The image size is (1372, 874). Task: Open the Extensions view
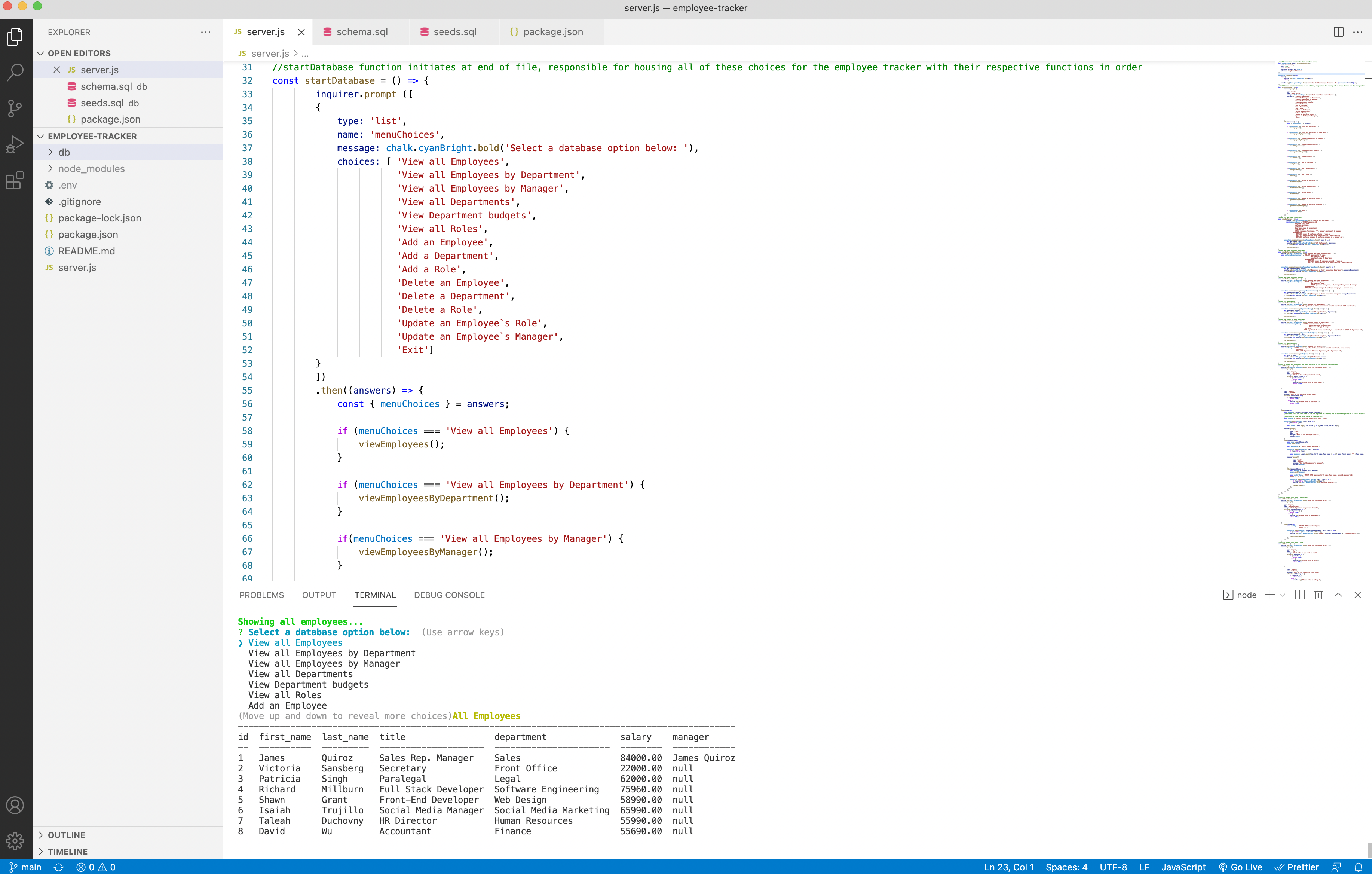pyautogui.click(x=15, y=181)
